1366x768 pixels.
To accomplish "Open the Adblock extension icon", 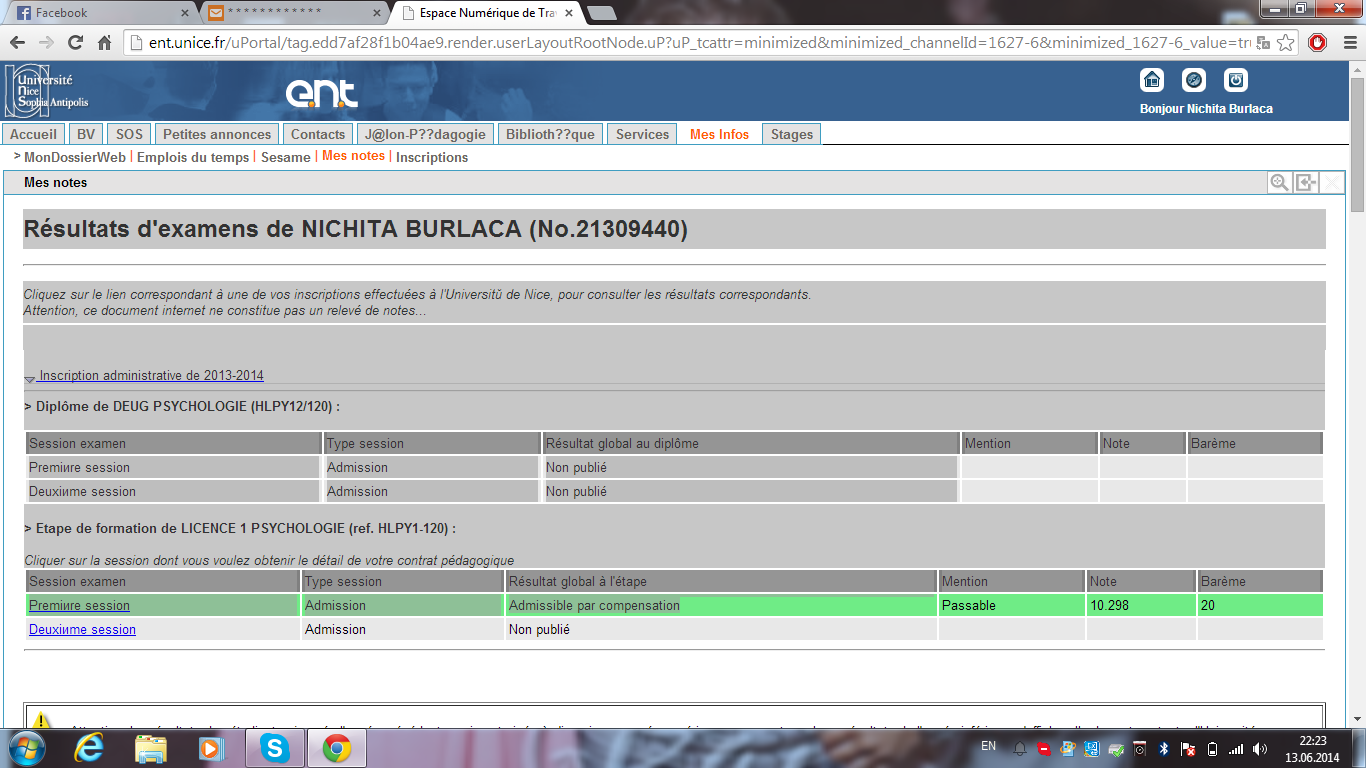I will tap(1317, 43).
